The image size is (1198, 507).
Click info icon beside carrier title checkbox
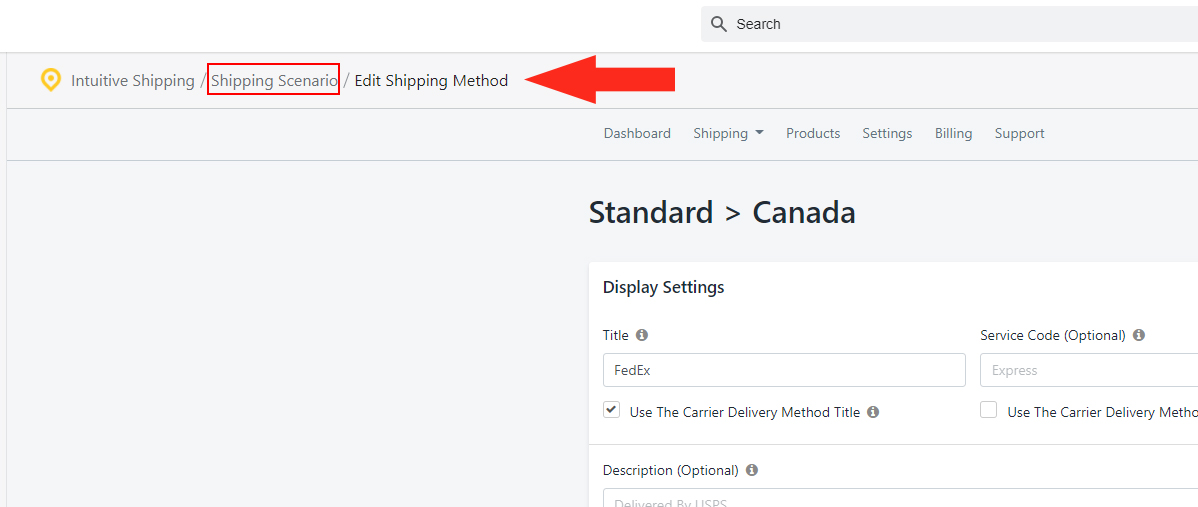click(x=873, y=412)
